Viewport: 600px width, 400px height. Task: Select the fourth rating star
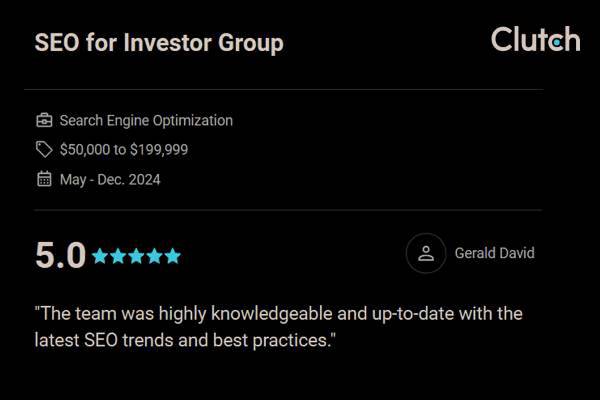click(154, 256)
